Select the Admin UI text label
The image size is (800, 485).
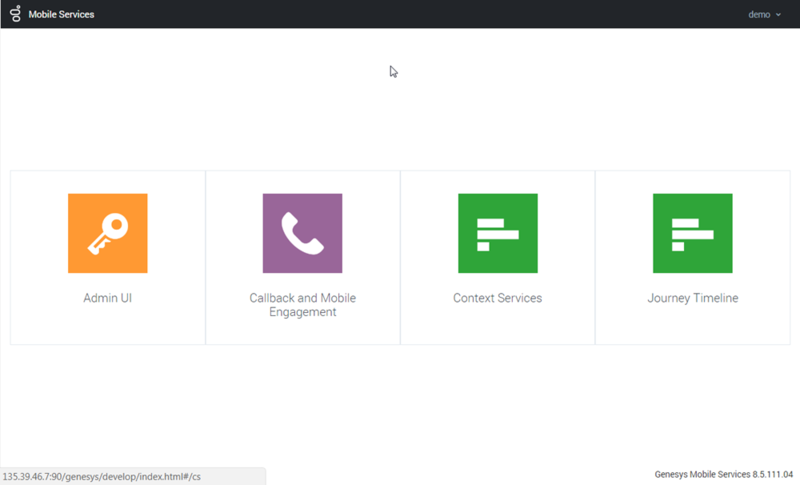[108, 298]
